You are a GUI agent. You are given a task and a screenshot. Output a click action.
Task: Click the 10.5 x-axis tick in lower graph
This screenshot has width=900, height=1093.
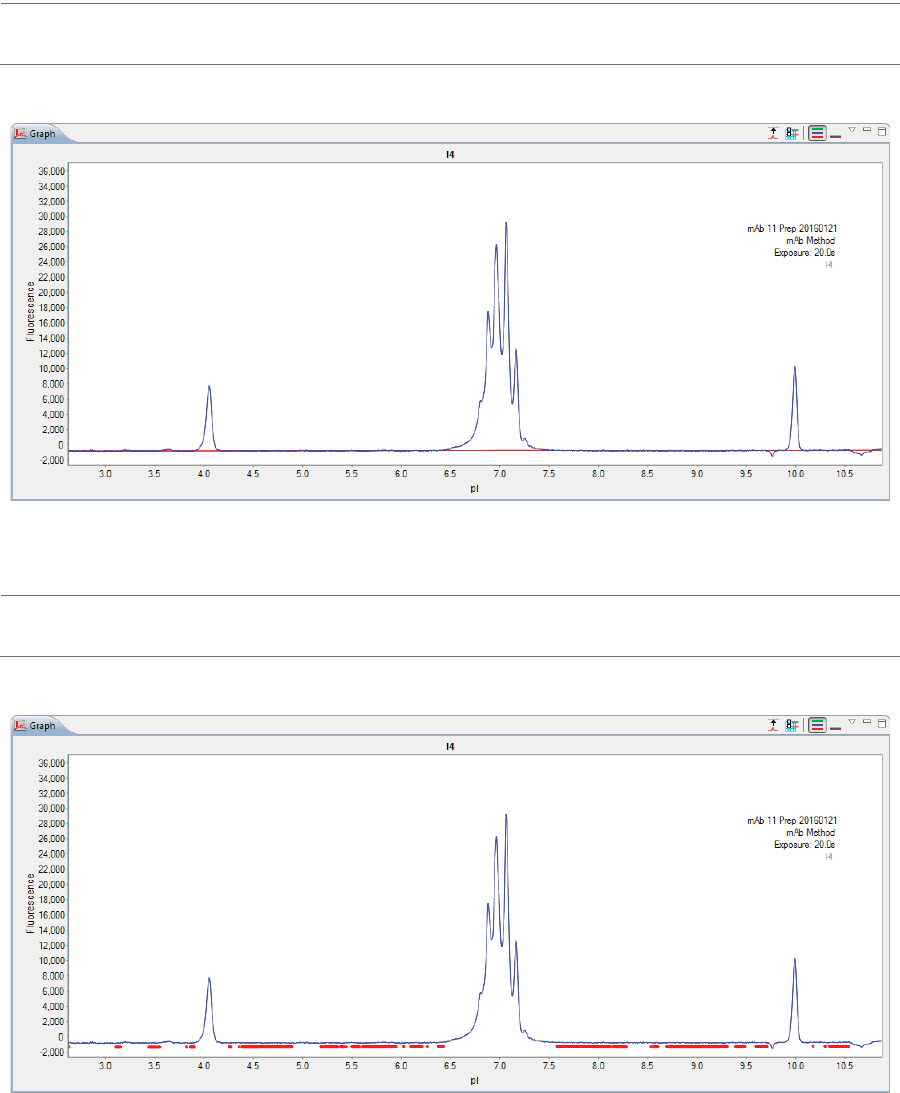coord(844,1066)
